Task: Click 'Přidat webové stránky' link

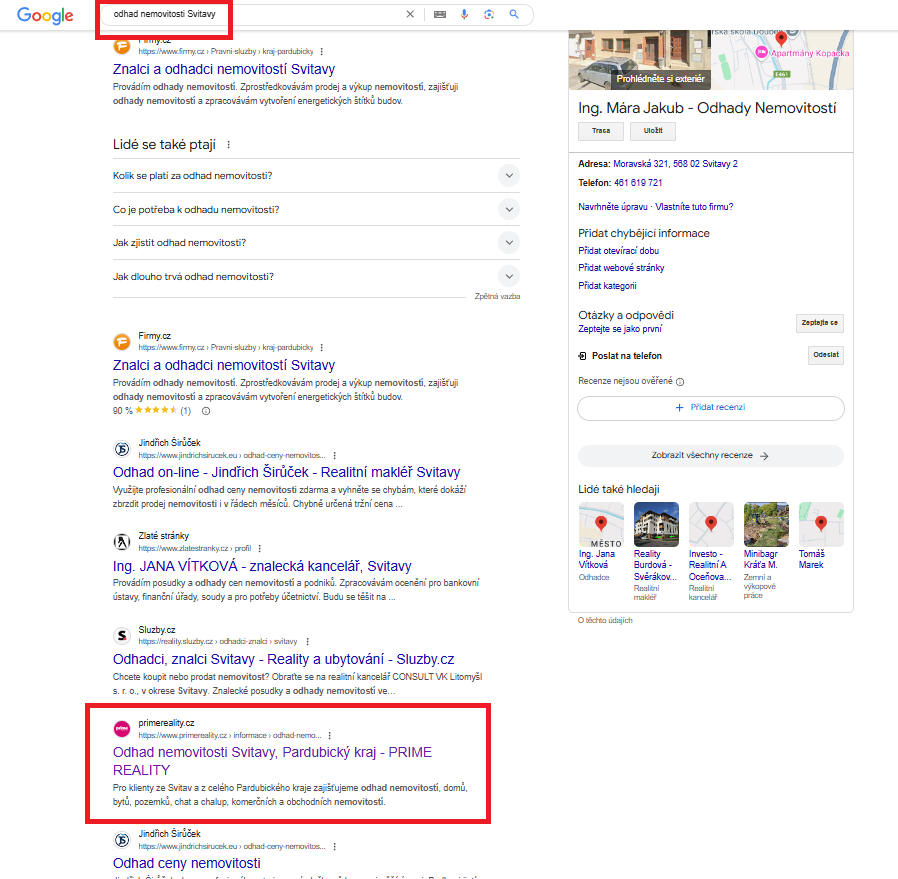Action: coord(621,269)
